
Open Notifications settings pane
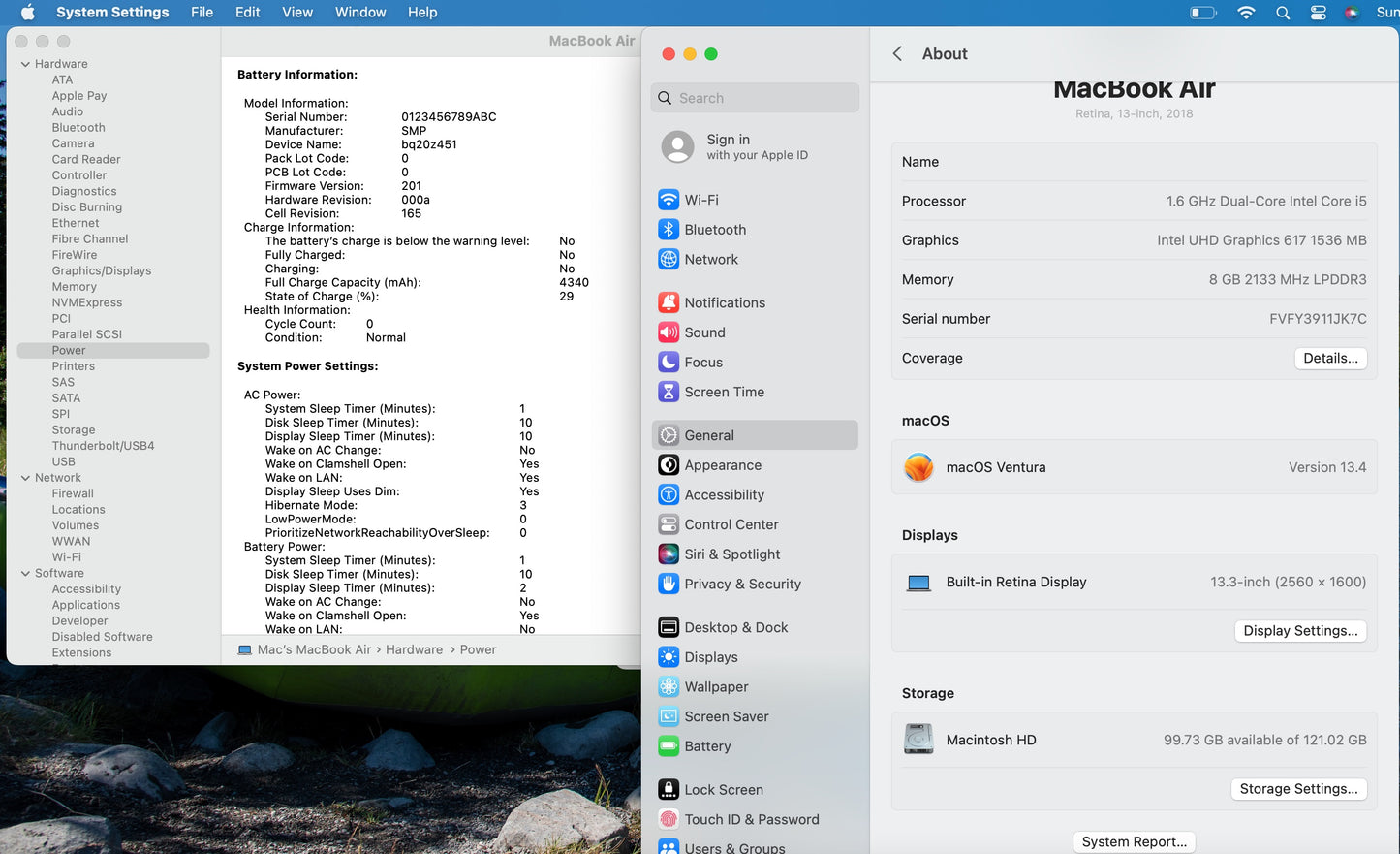coord(724,302)
